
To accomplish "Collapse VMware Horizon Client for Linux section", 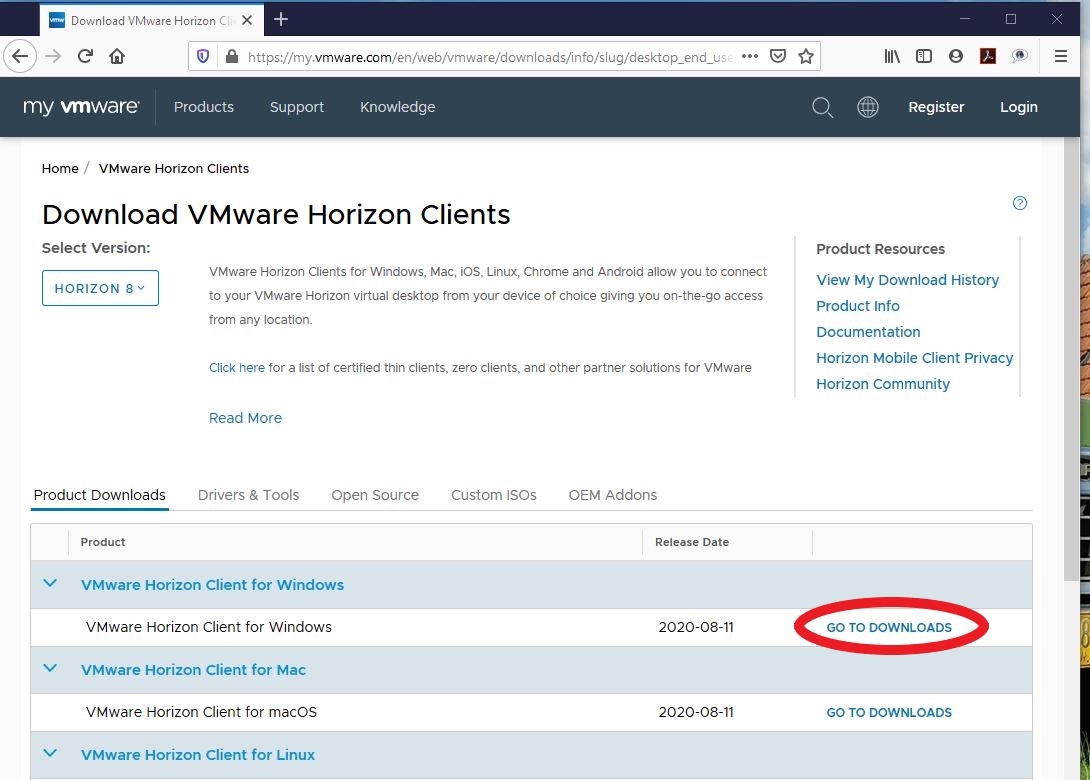I will 51,754.
